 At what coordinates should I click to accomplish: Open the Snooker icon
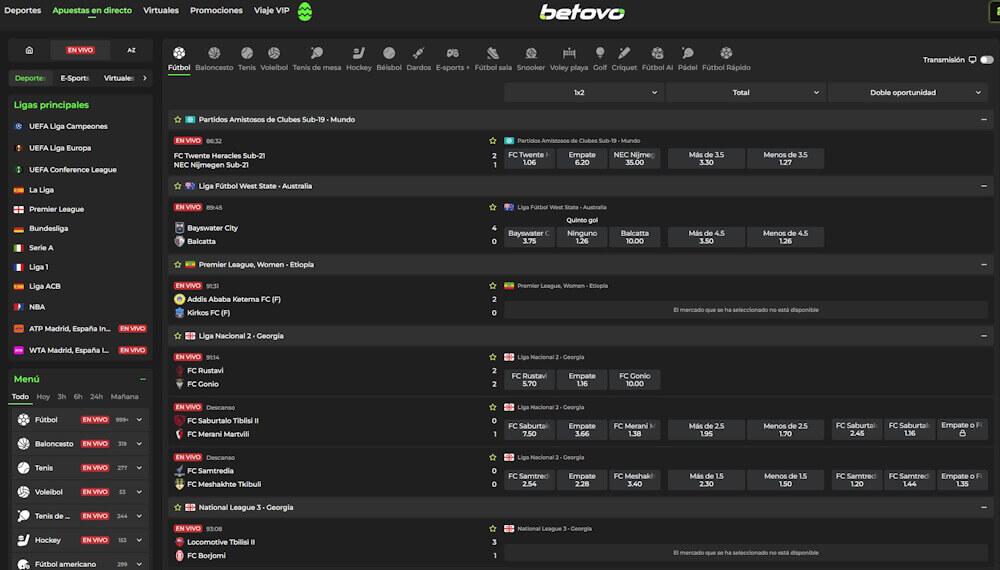point(531,53)
